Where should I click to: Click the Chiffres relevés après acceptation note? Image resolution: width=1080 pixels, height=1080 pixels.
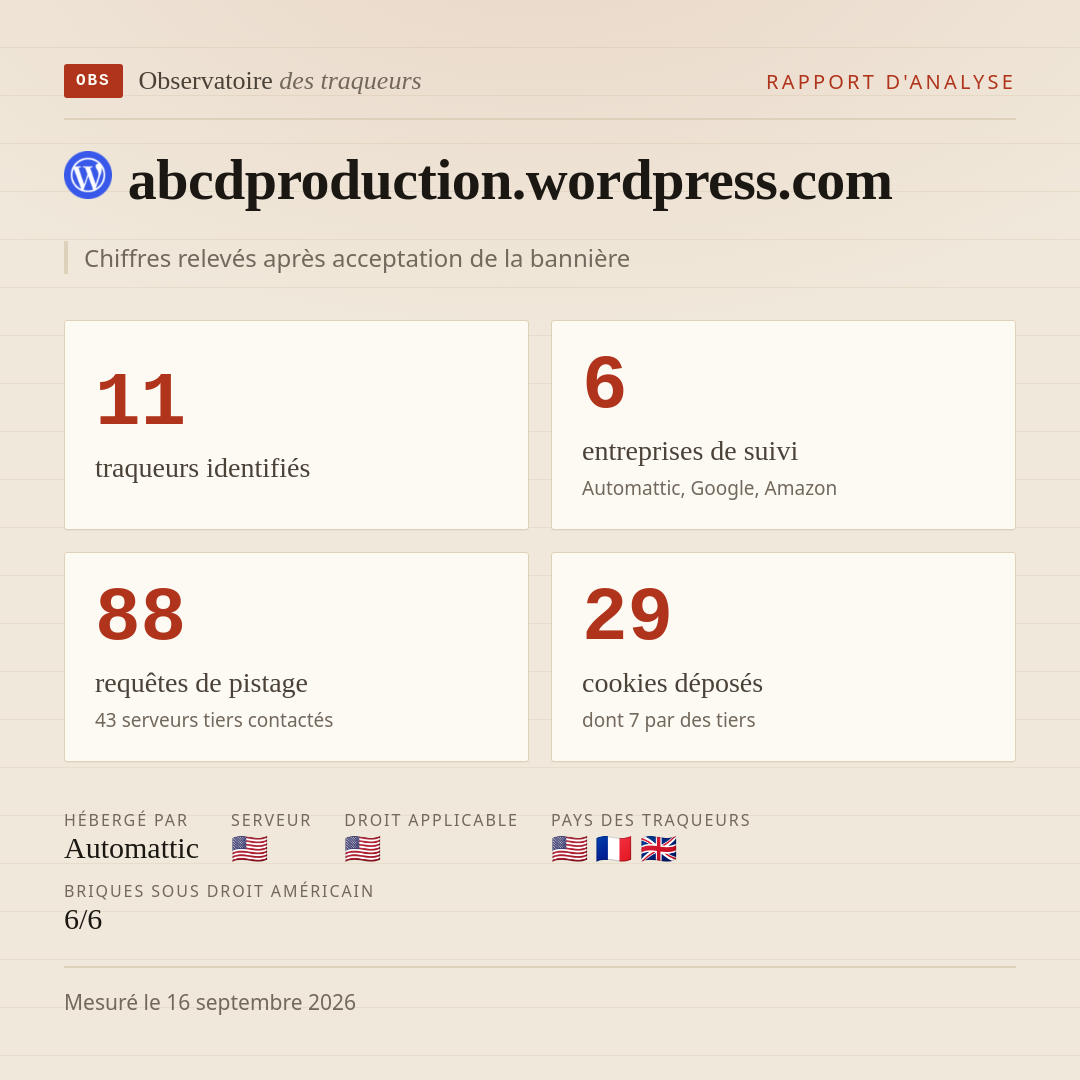coord(357,258)
